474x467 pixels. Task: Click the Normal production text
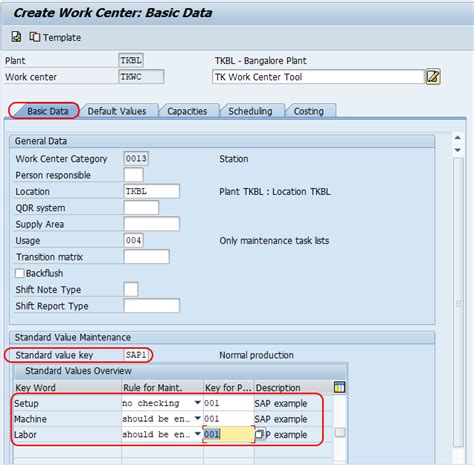(256, 355)
